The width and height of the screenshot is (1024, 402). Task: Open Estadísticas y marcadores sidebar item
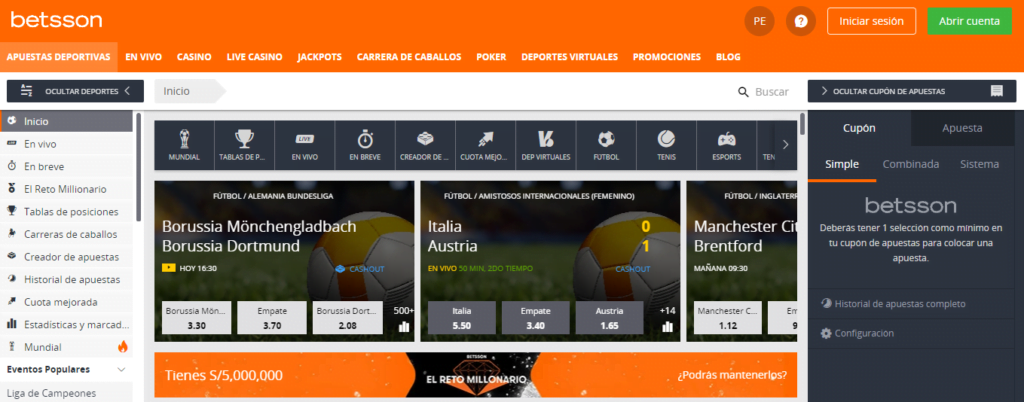(65, 324)
